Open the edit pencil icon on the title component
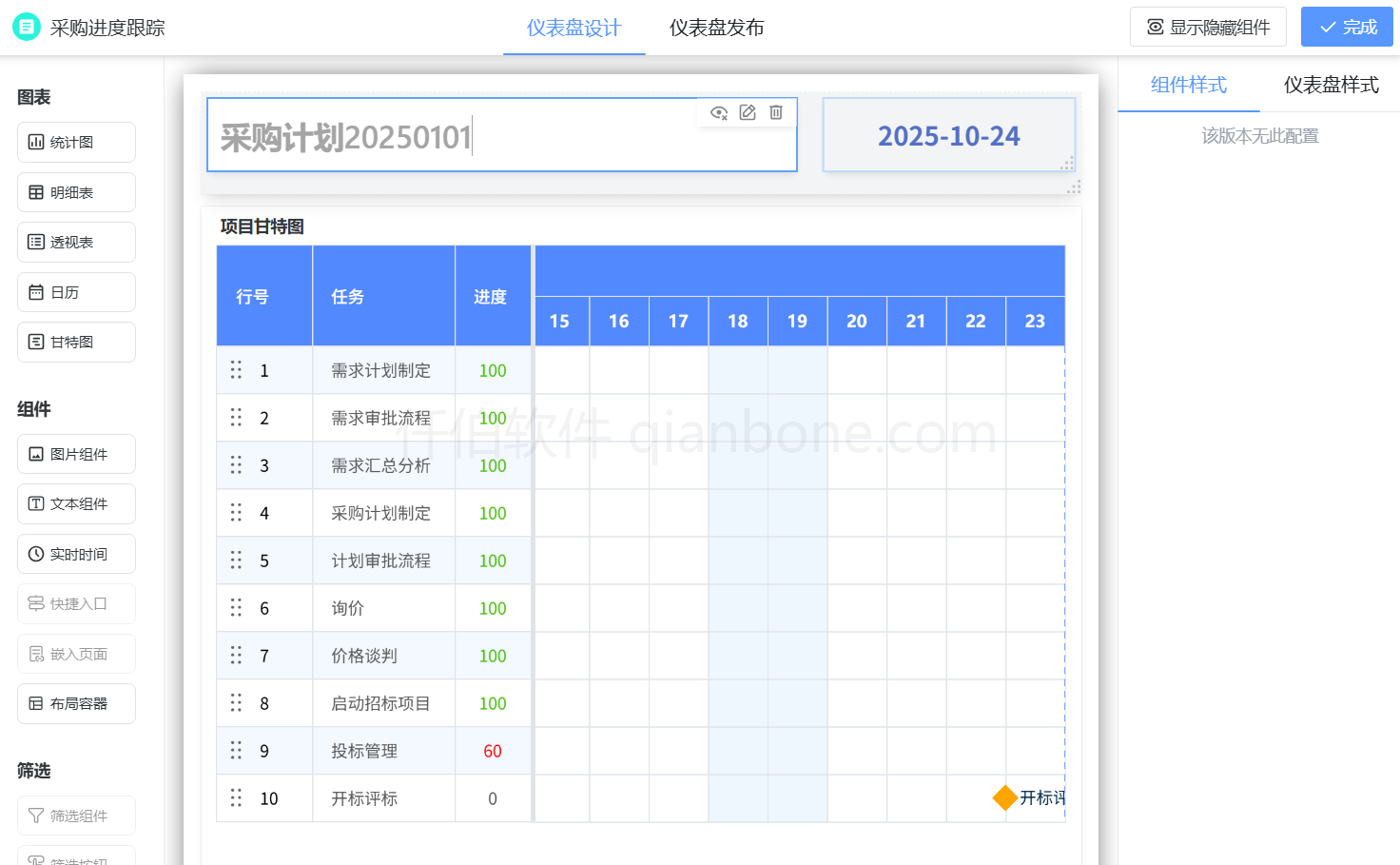 [x=748, y=112]
